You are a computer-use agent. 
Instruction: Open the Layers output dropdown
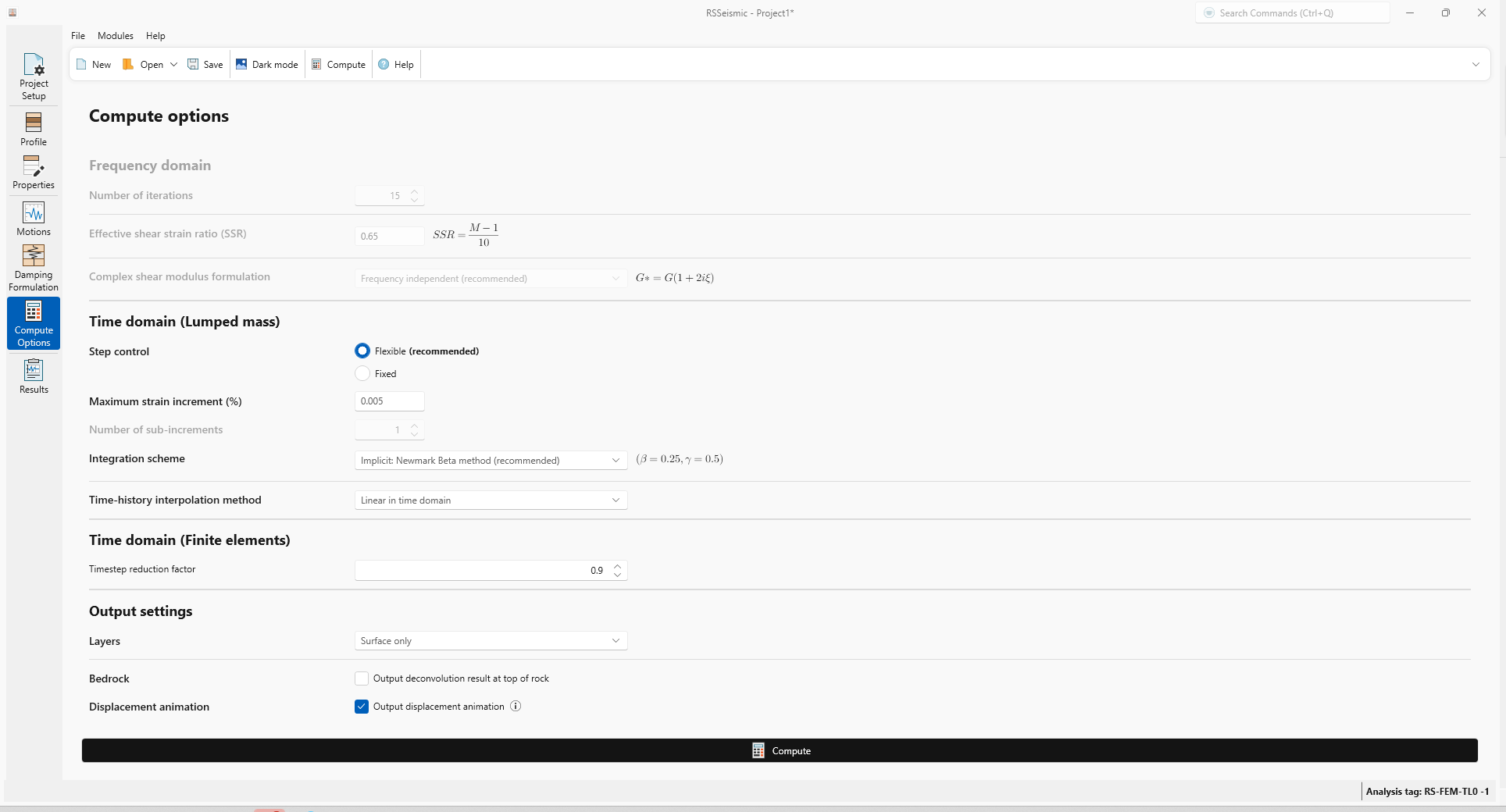click(491, 641)
